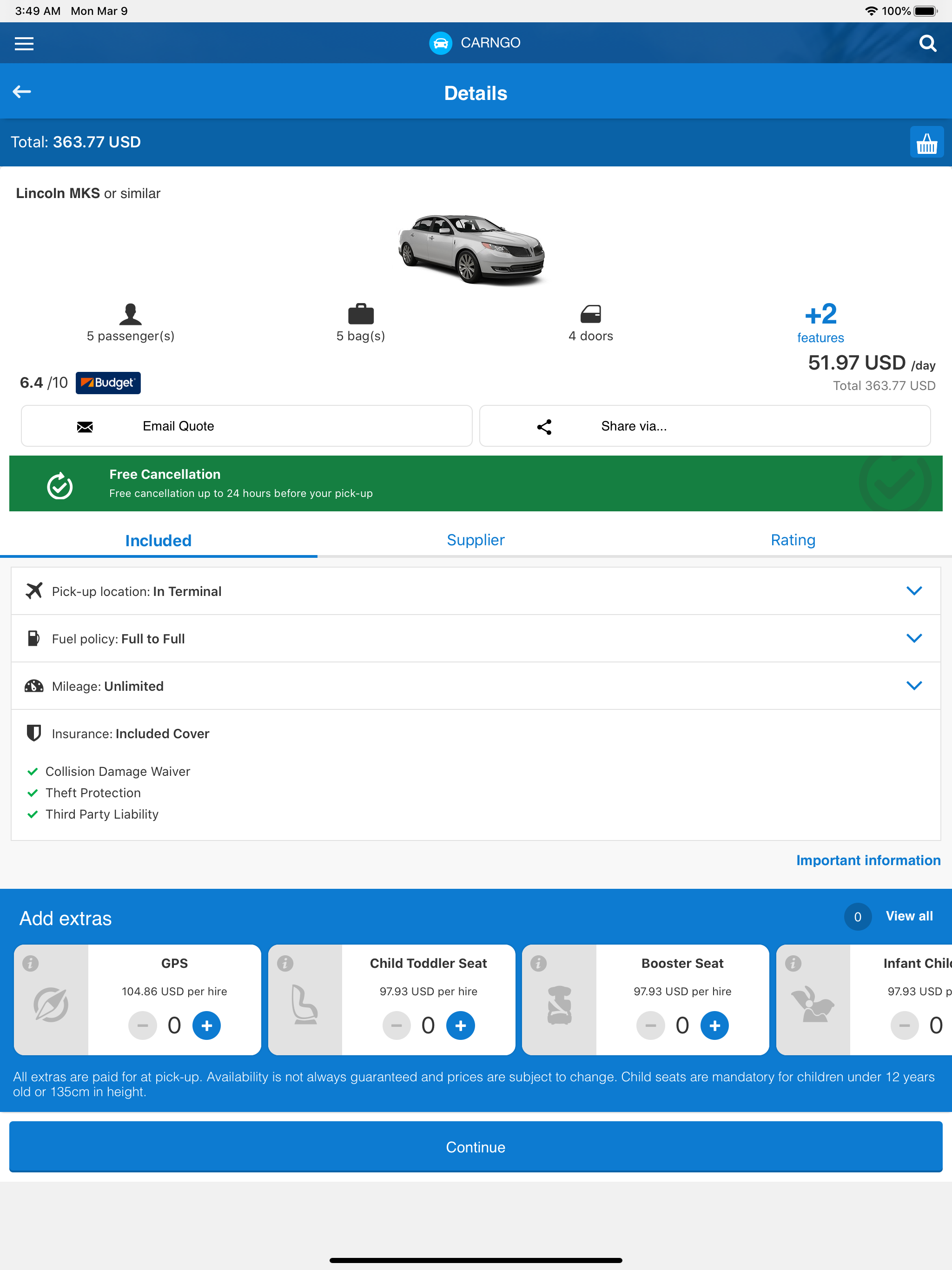Tap the Lincoln MKS car image

click(x=471, y=250)
